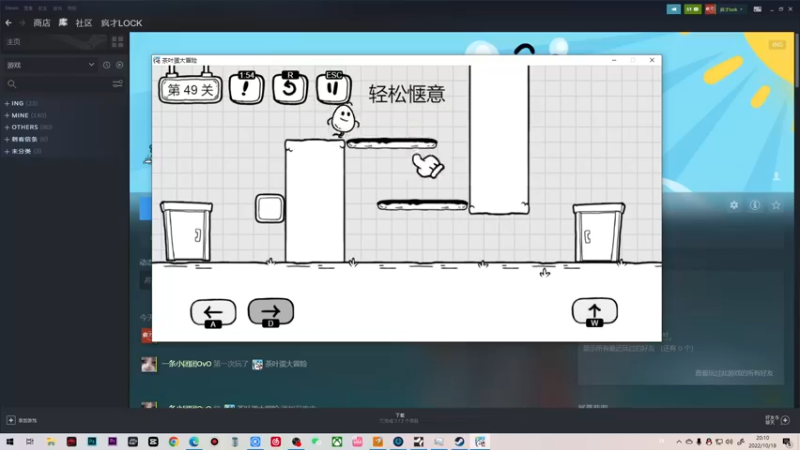Screen dimensions: 800x450
Task: Click the ready-to-play filter icon
Action: tap(119, 65)
